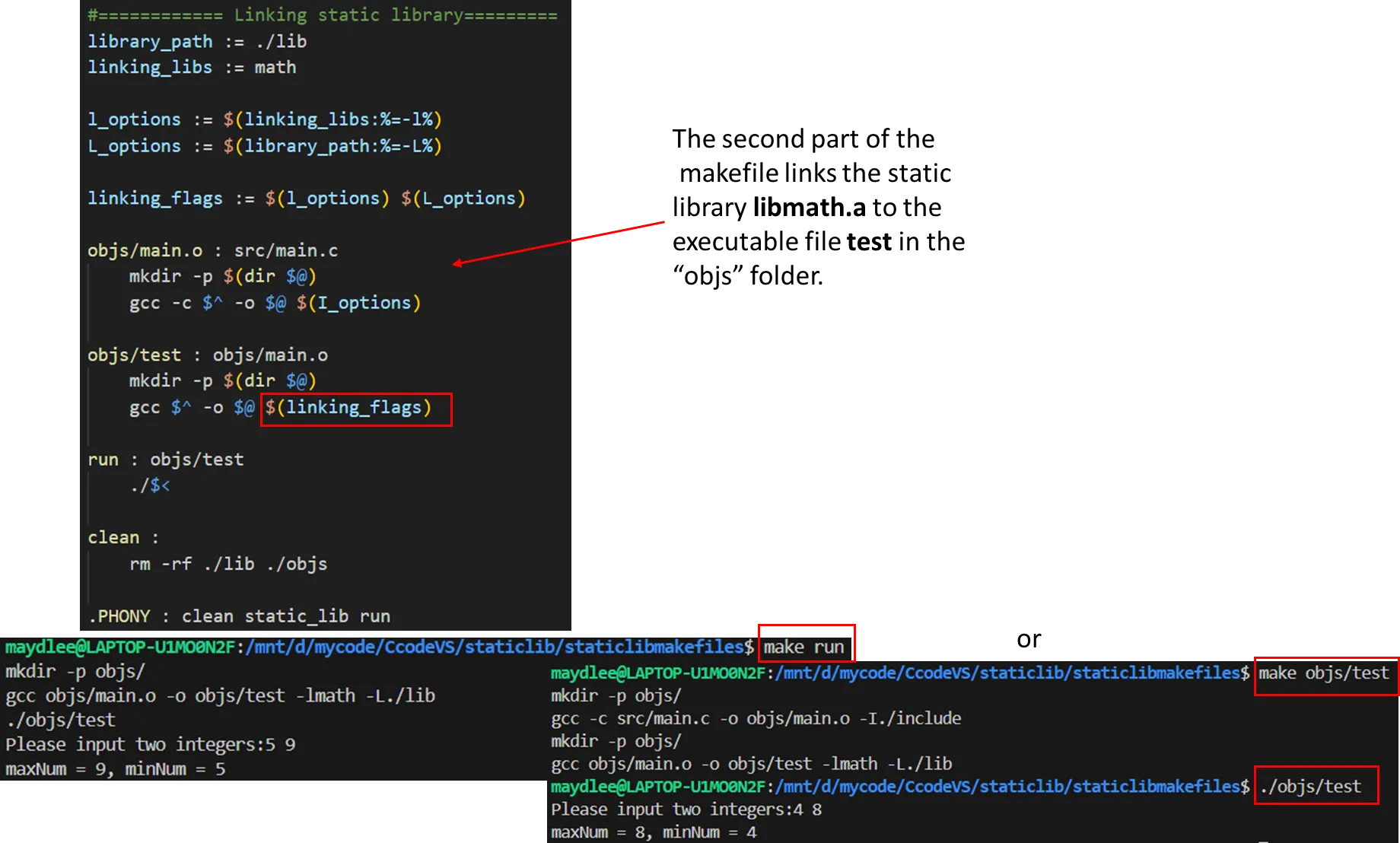Viewport: 1400px width, 843px height.
Task: Click the 'gcc -c' compile command with $(I_options)
Action: click(x=274, y=303)
